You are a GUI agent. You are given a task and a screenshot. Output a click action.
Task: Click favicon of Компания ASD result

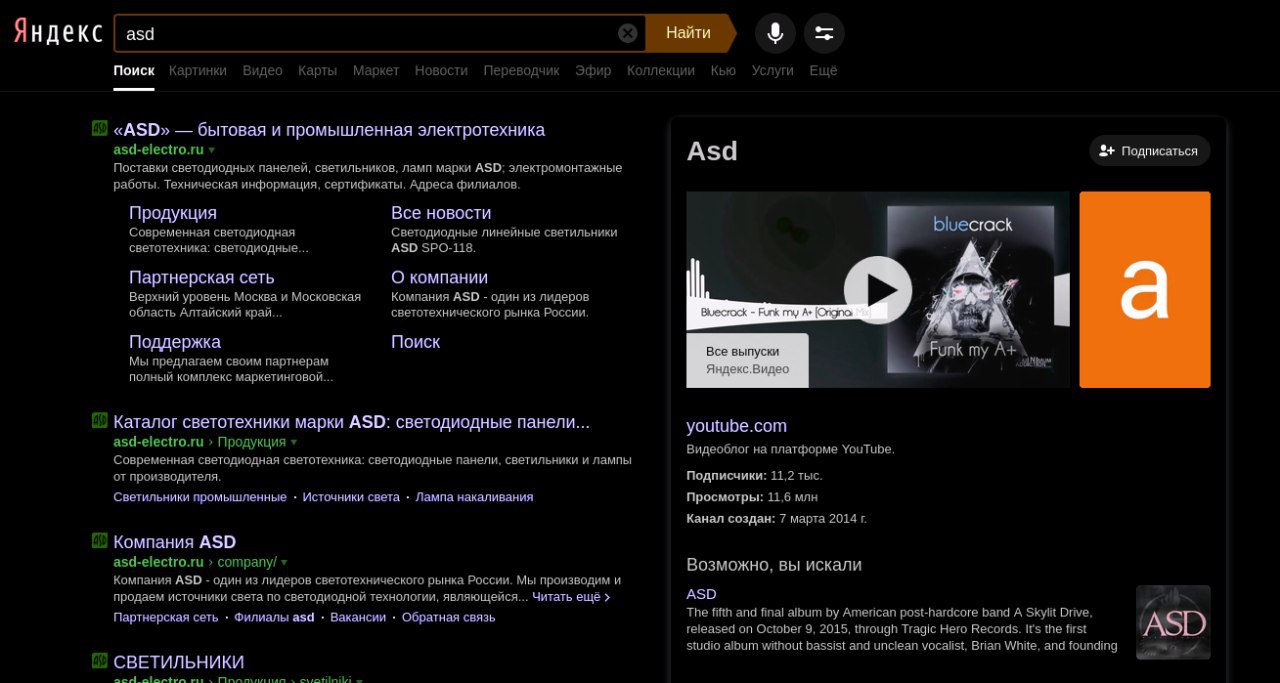(x=99, y=540)
